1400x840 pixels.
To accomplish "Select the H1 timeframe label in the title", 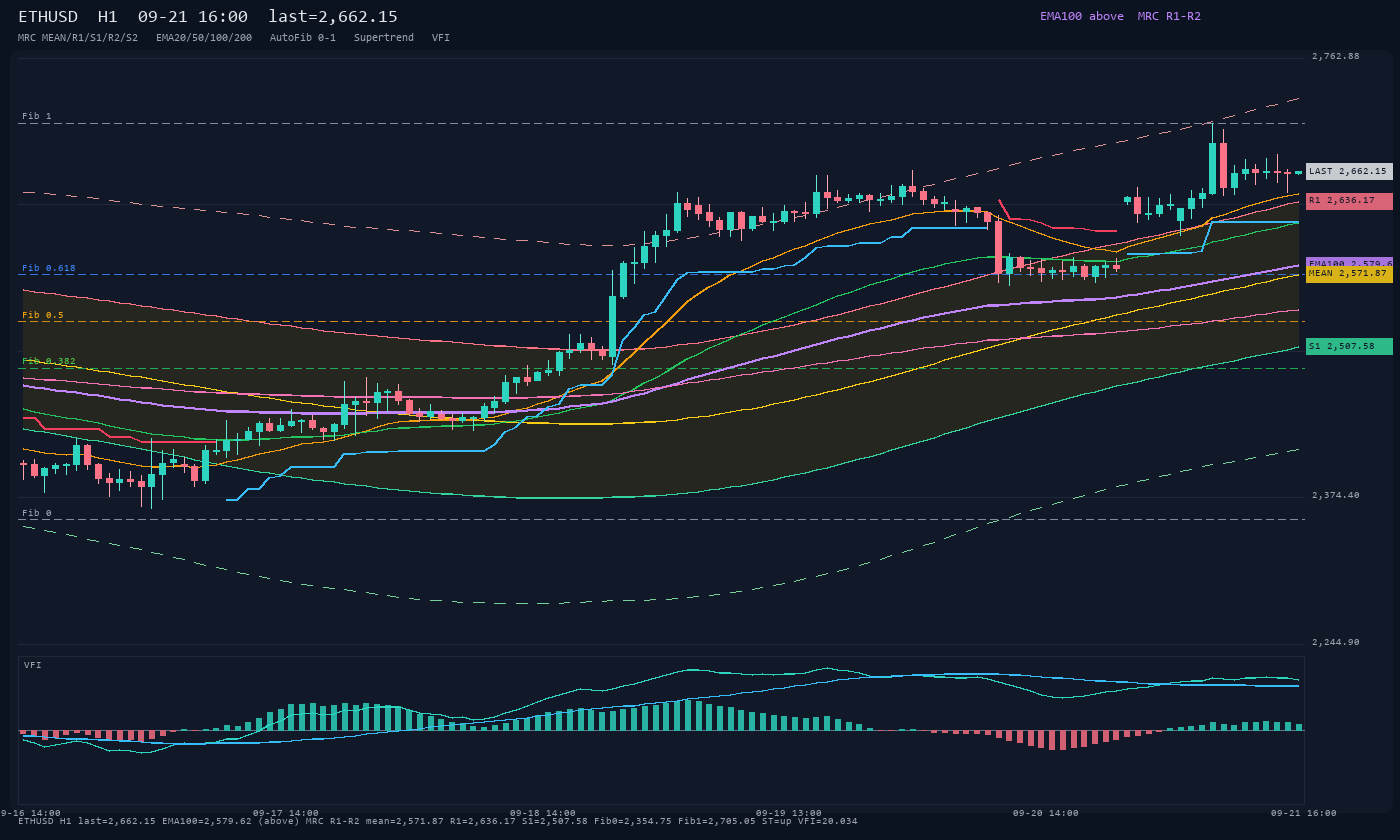I will (x=108, y=16).
